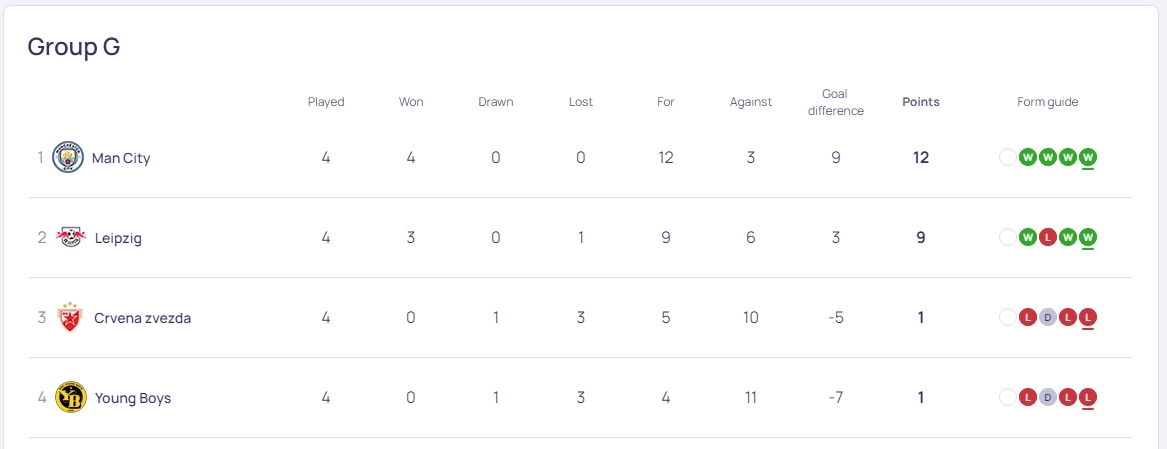Click the Points column header

coord(920,102)
